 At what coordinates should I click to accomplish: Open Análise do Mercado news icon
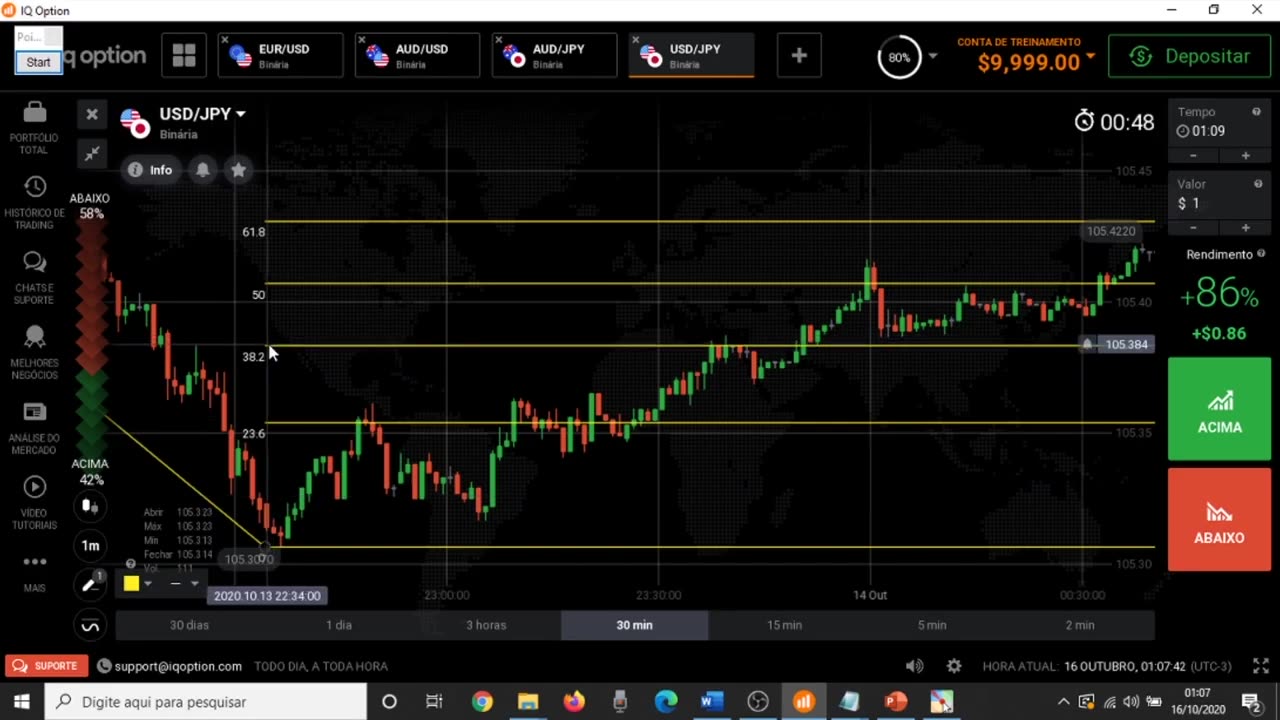coord(34,412)
